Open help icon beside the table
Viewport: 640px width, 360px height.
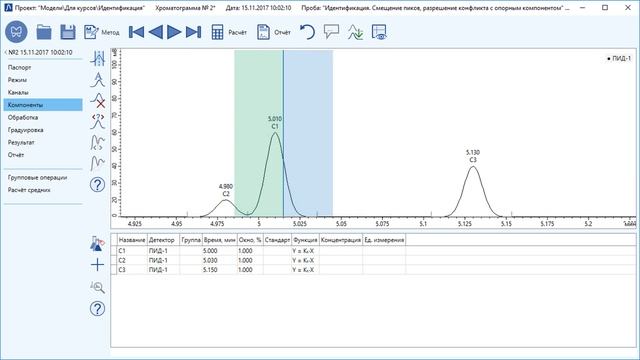click(97, 309)
